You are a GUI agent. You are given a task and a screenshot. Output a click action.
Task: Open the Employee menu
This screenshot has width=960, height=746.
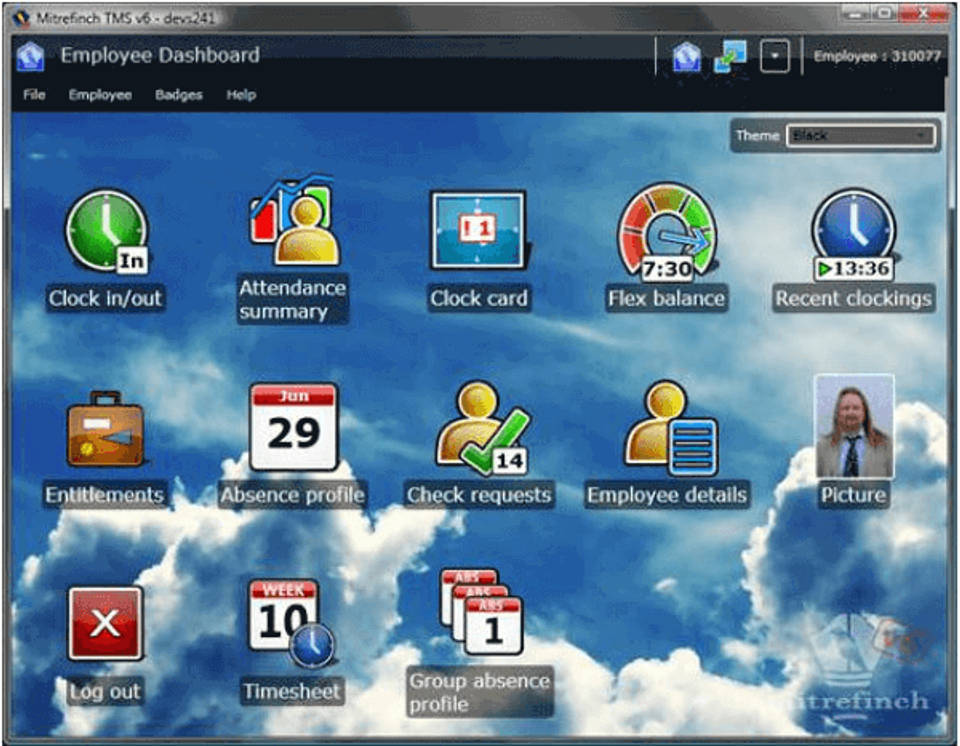(100, 95)
